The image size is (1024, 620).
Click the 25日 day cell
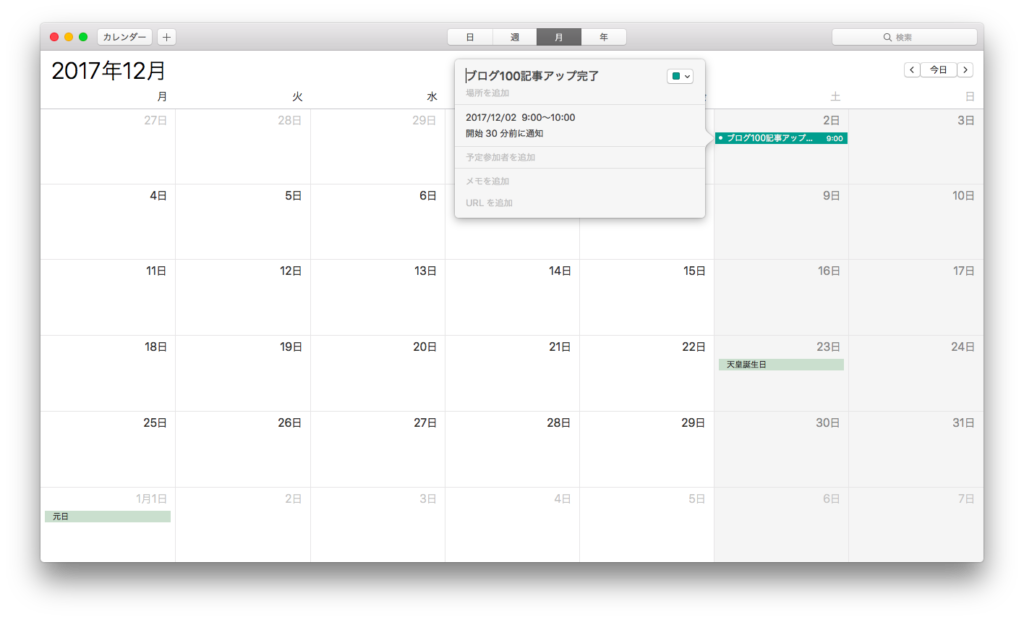click(108, 449)
